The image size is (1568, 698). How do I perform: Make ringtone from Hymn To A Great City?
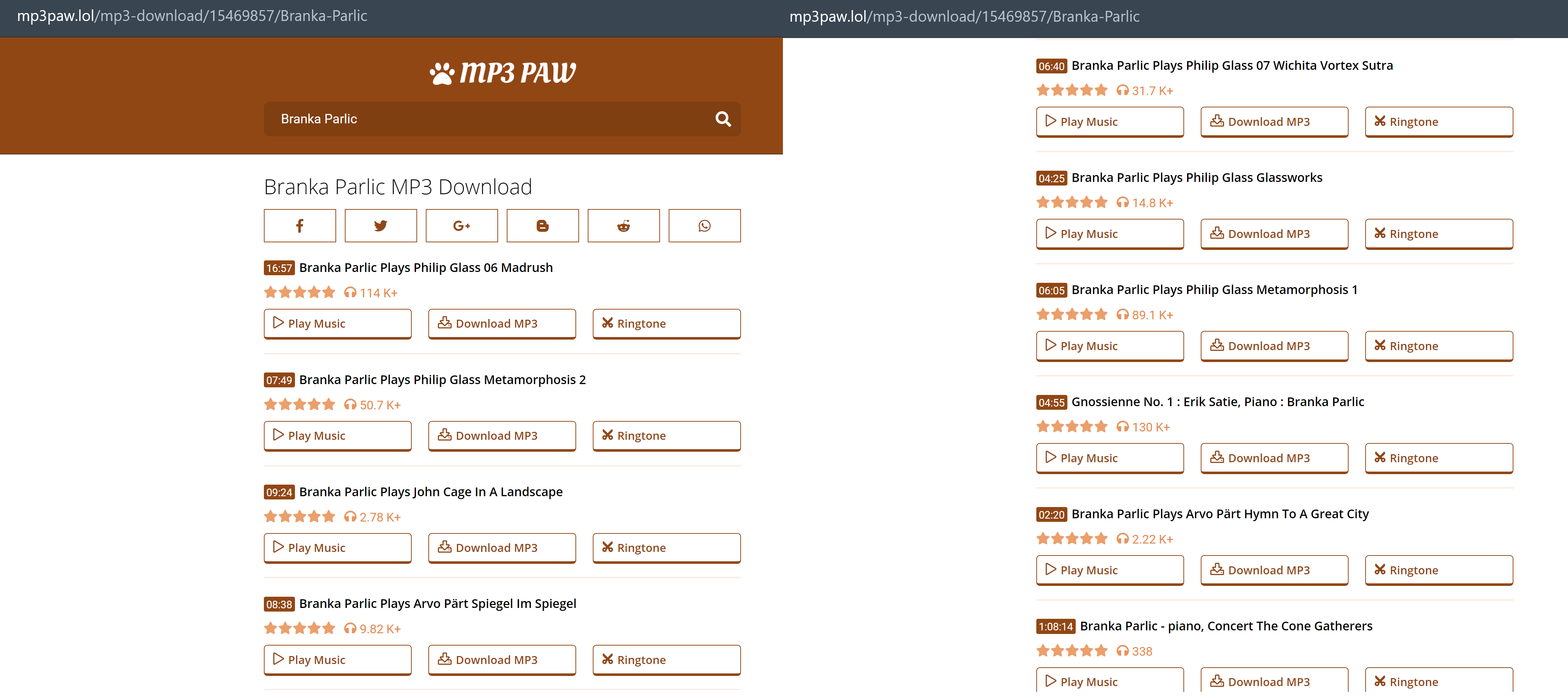[1439, 570]
